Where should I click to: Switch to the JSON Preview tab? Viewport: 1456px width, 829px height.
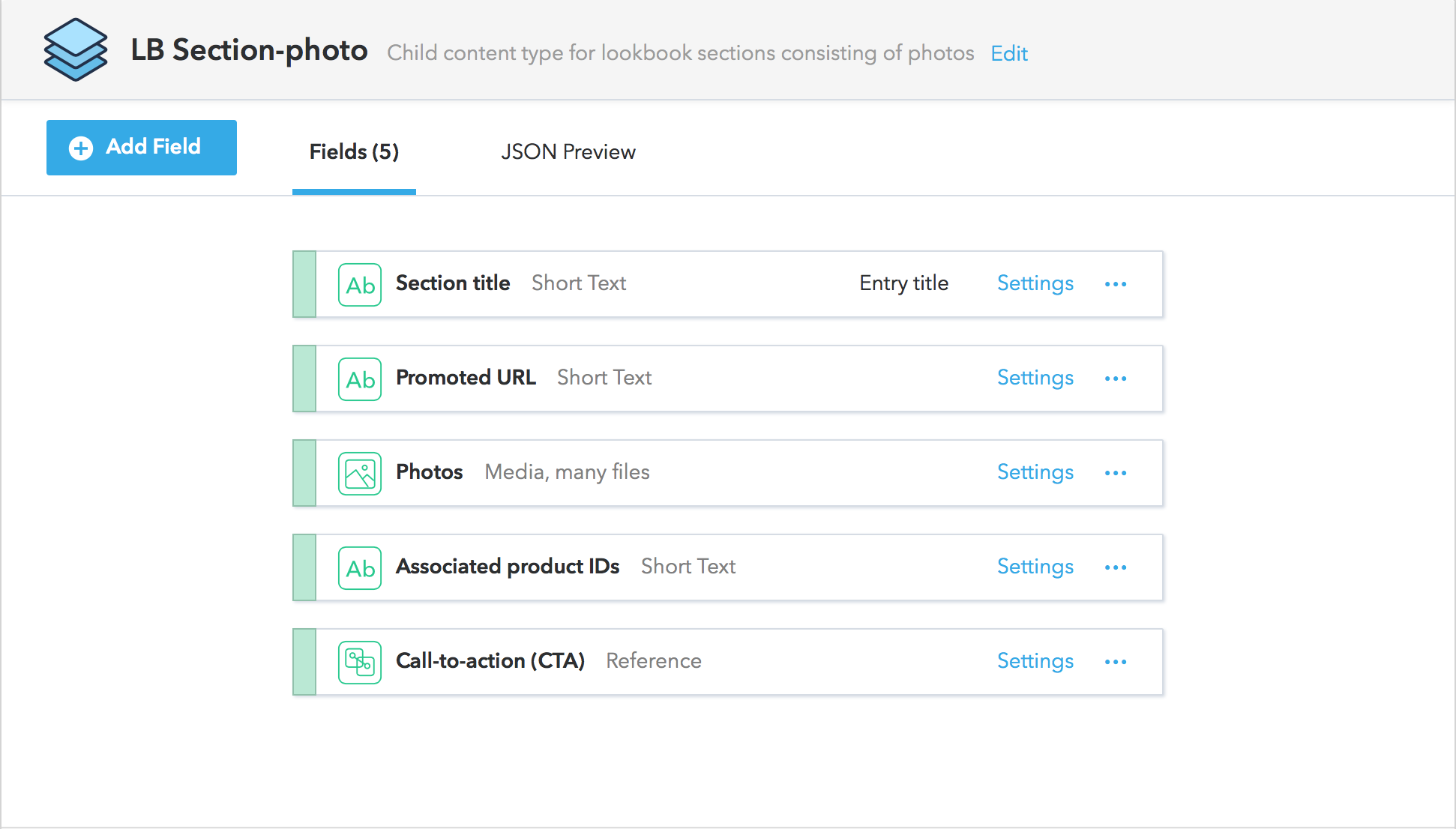(x=568, y=152)
